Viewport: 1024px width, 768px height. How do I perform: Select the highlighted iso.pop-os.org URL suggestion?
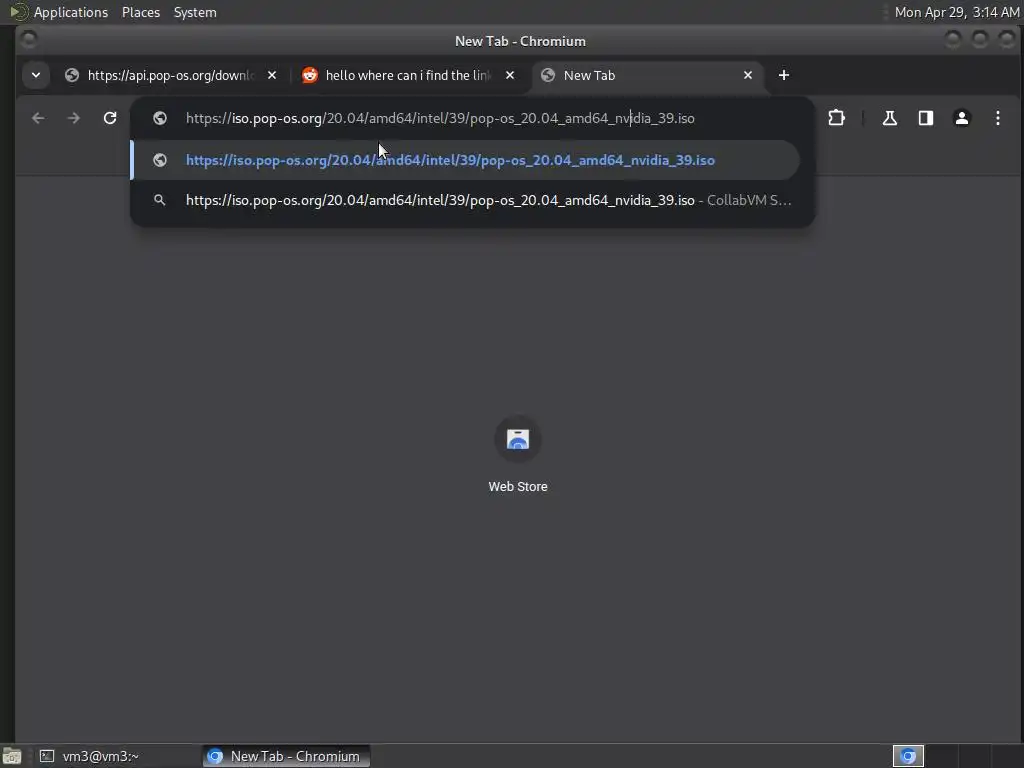click(x=465, y=160)
